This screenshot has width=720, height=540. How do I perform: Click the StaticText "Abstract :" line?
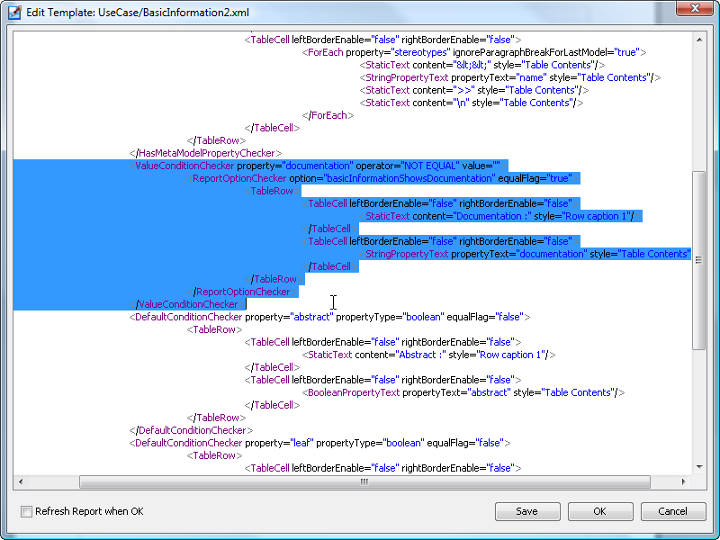(x=428, y=354)
